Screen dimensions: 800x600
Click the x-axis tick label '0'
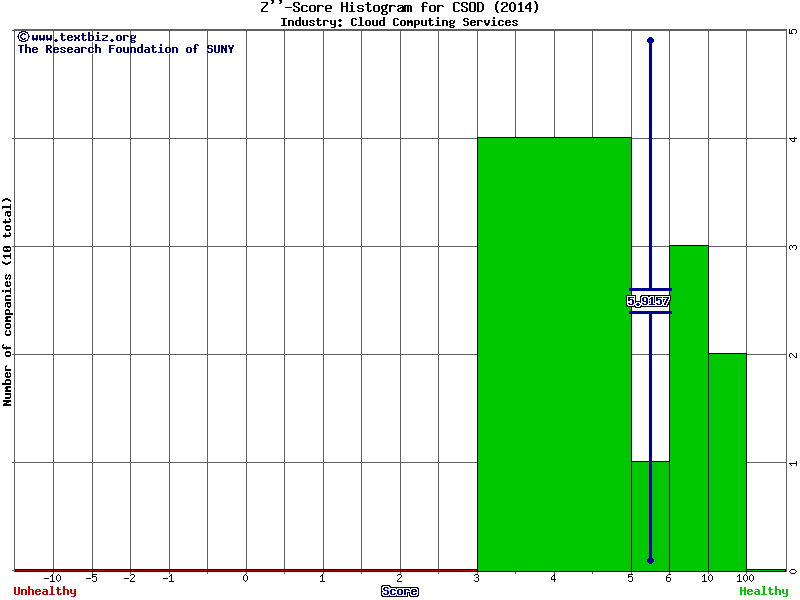coord(245,578)
